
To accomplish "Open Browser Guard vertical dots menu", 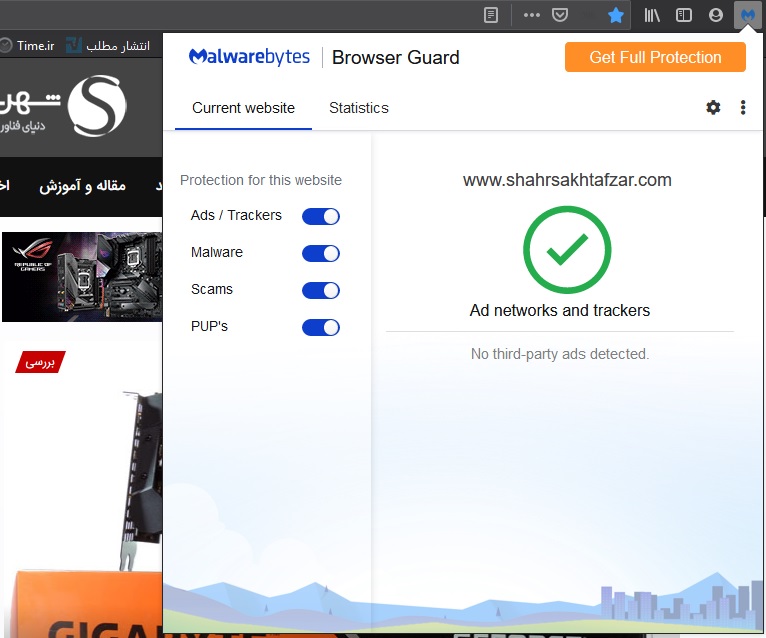I will (743, 107).
